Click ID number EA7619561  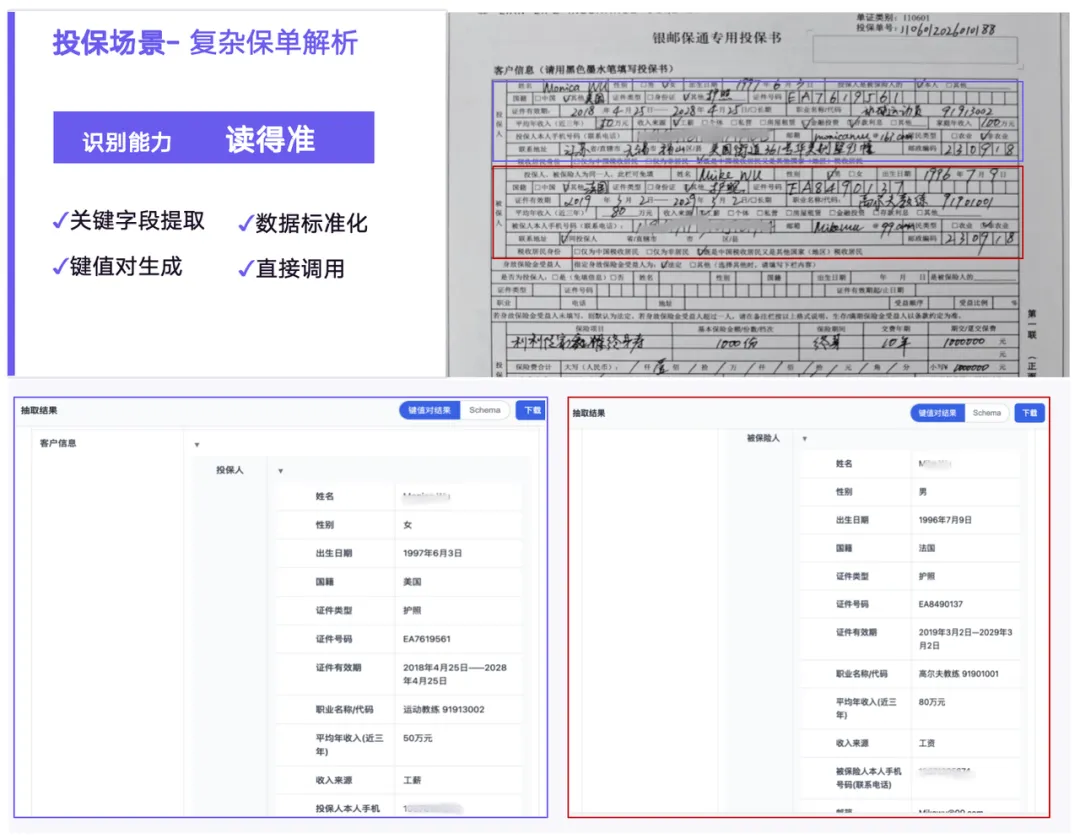coord(426,639)
